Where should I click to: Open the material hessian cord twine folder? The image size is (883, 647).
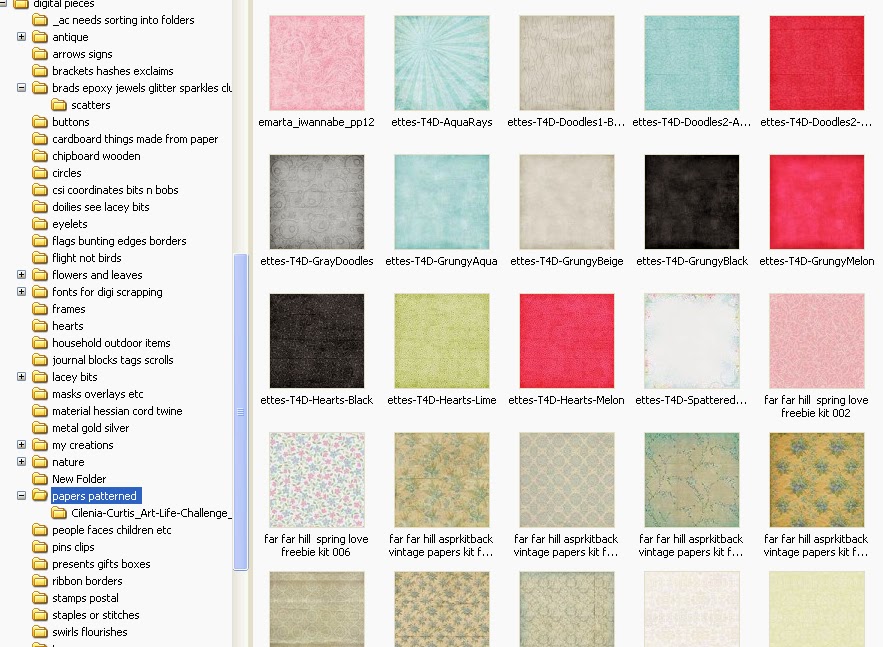coord(117,411)
